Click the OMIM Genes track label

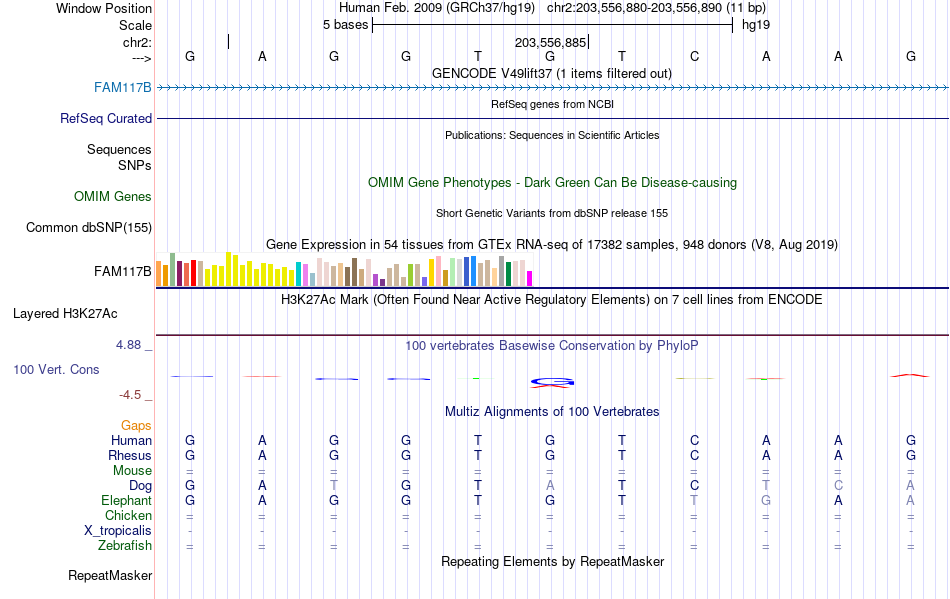click(x=112, y=196)
